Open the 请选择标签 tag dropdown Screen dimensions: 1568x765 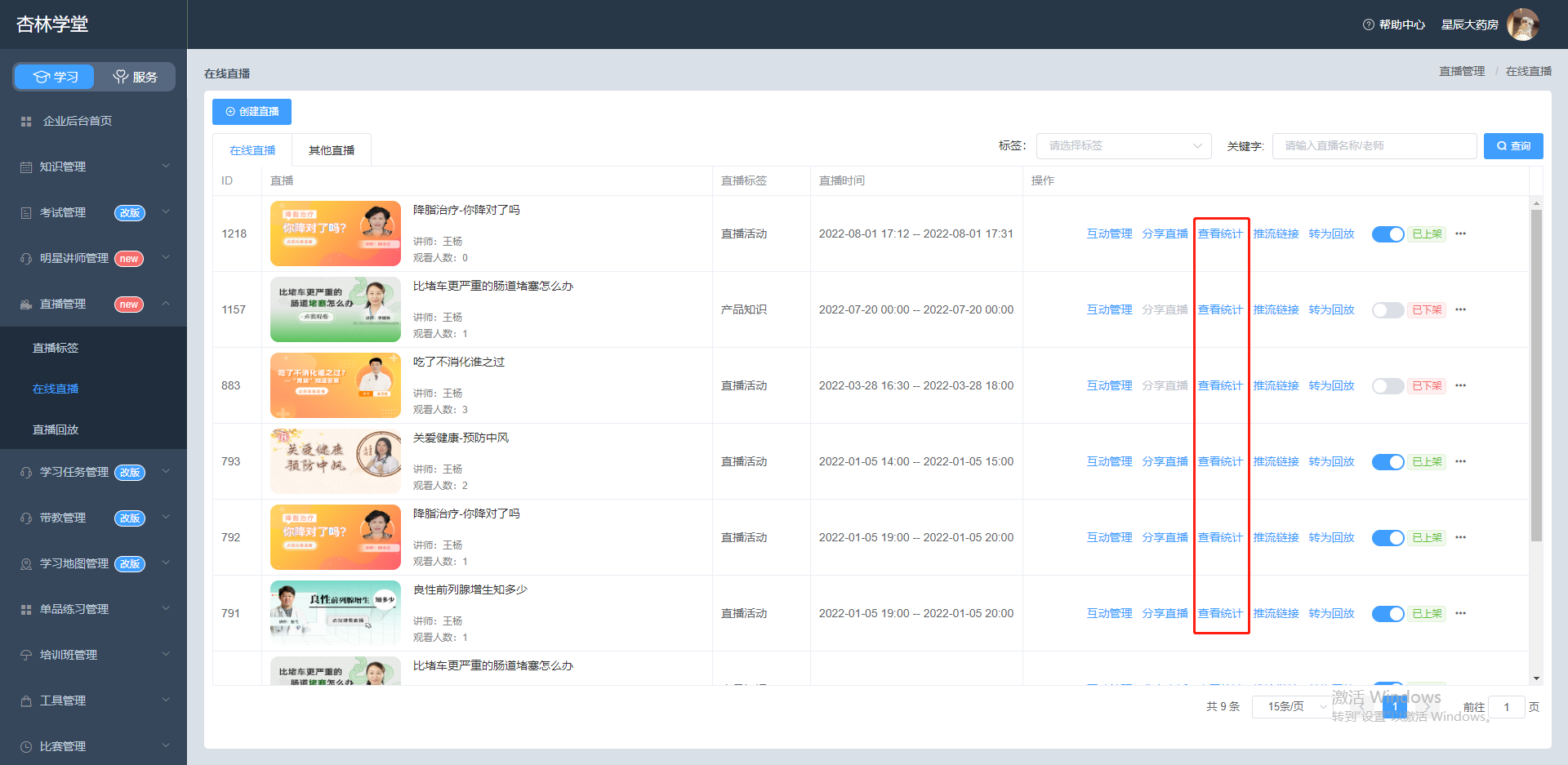click(x=1124, y=146)
